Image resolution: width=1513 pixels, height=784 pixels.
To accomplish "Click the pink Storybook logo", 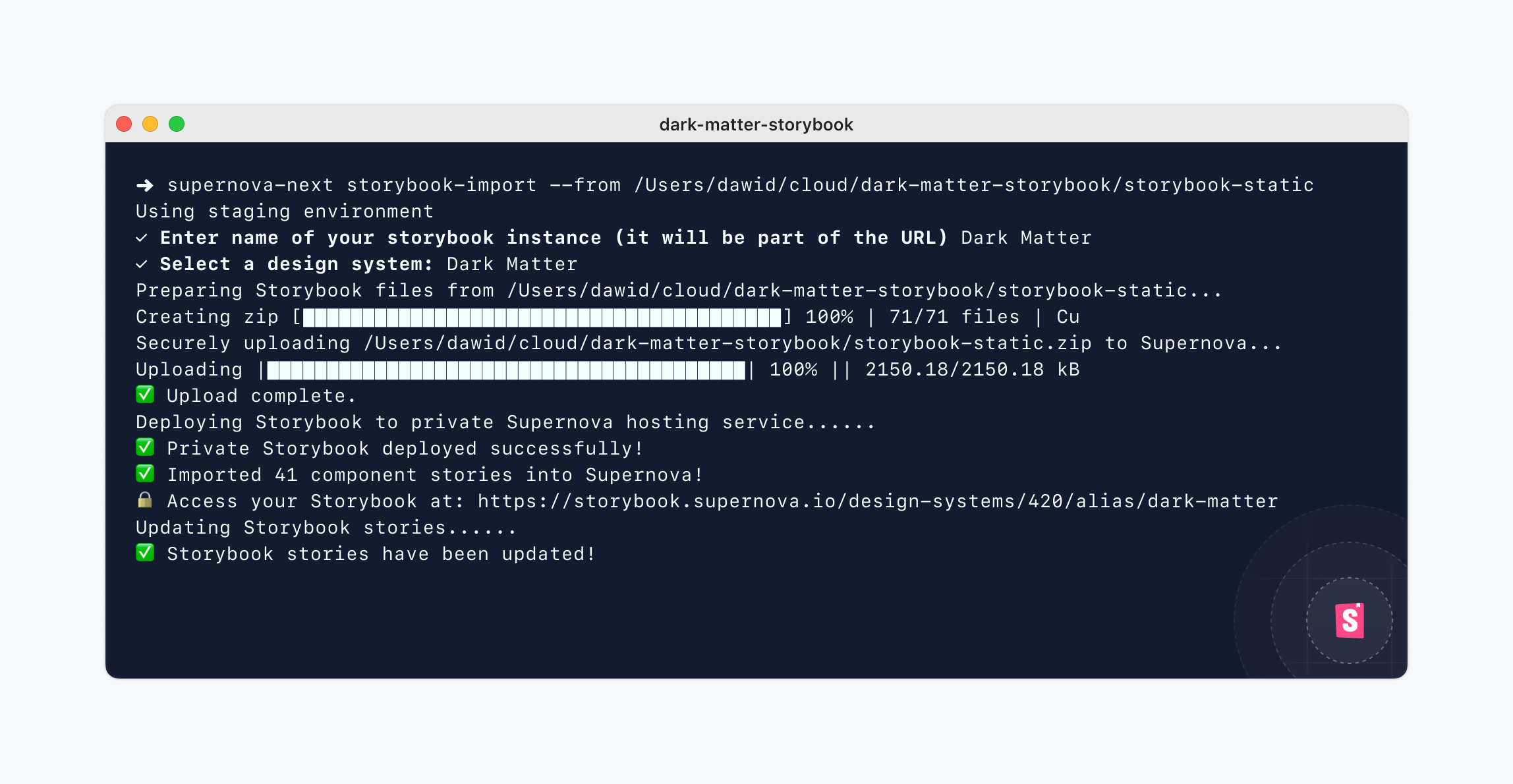I will tap(1350, 621).
